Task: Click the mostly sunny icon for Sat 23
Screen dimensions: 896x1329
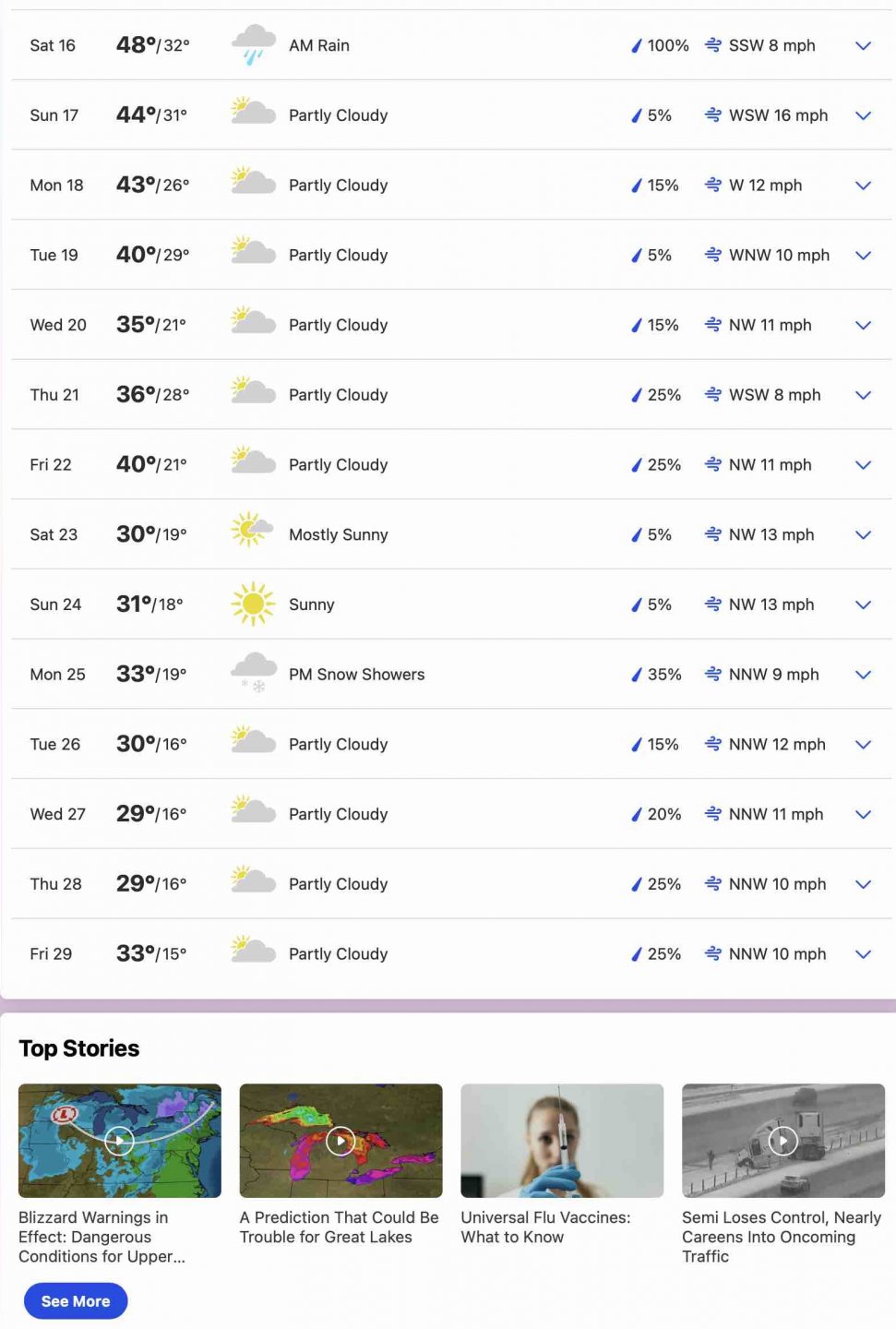Action: [252, 533]
